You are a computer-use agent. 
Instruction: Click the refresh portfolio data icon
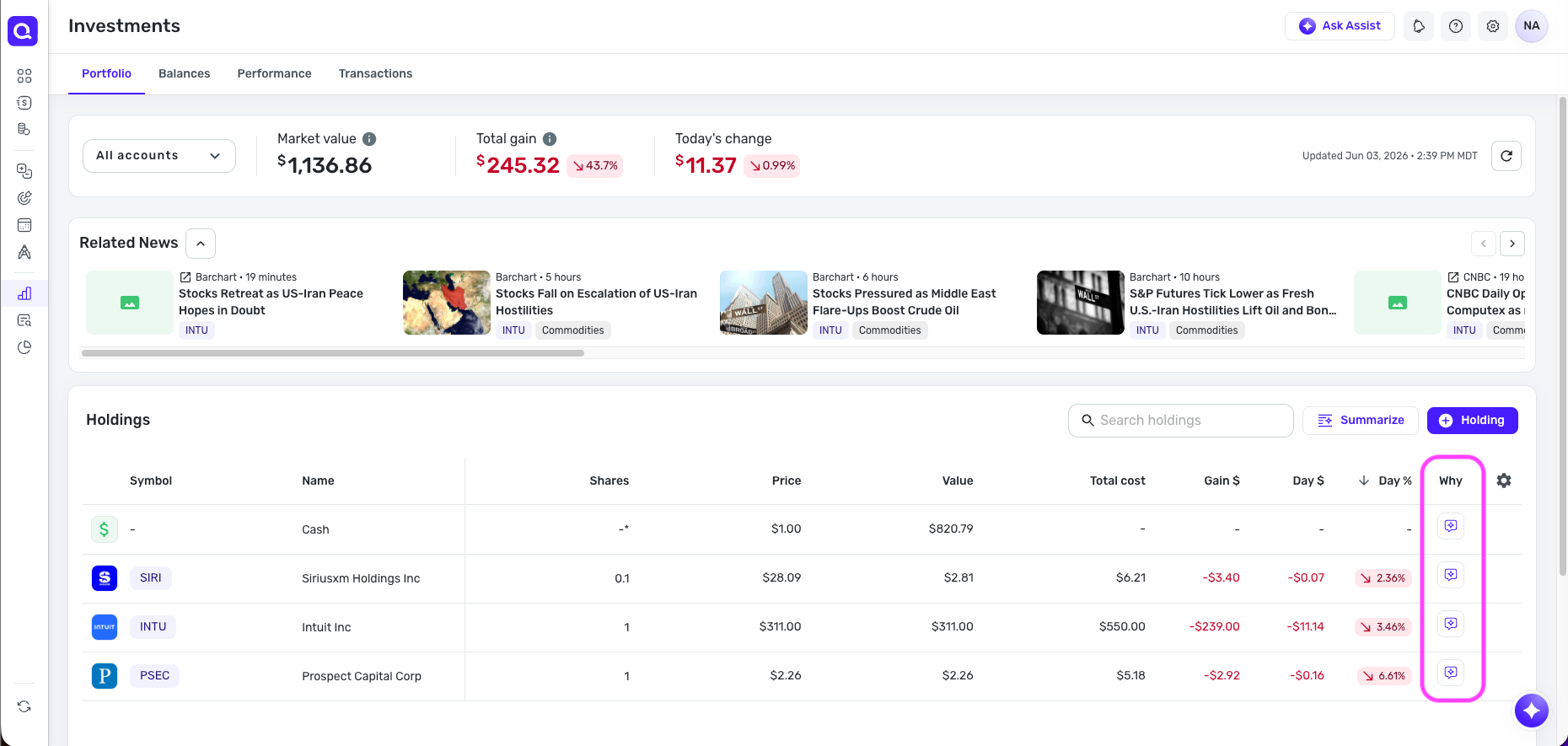(x=1506, y=156)
